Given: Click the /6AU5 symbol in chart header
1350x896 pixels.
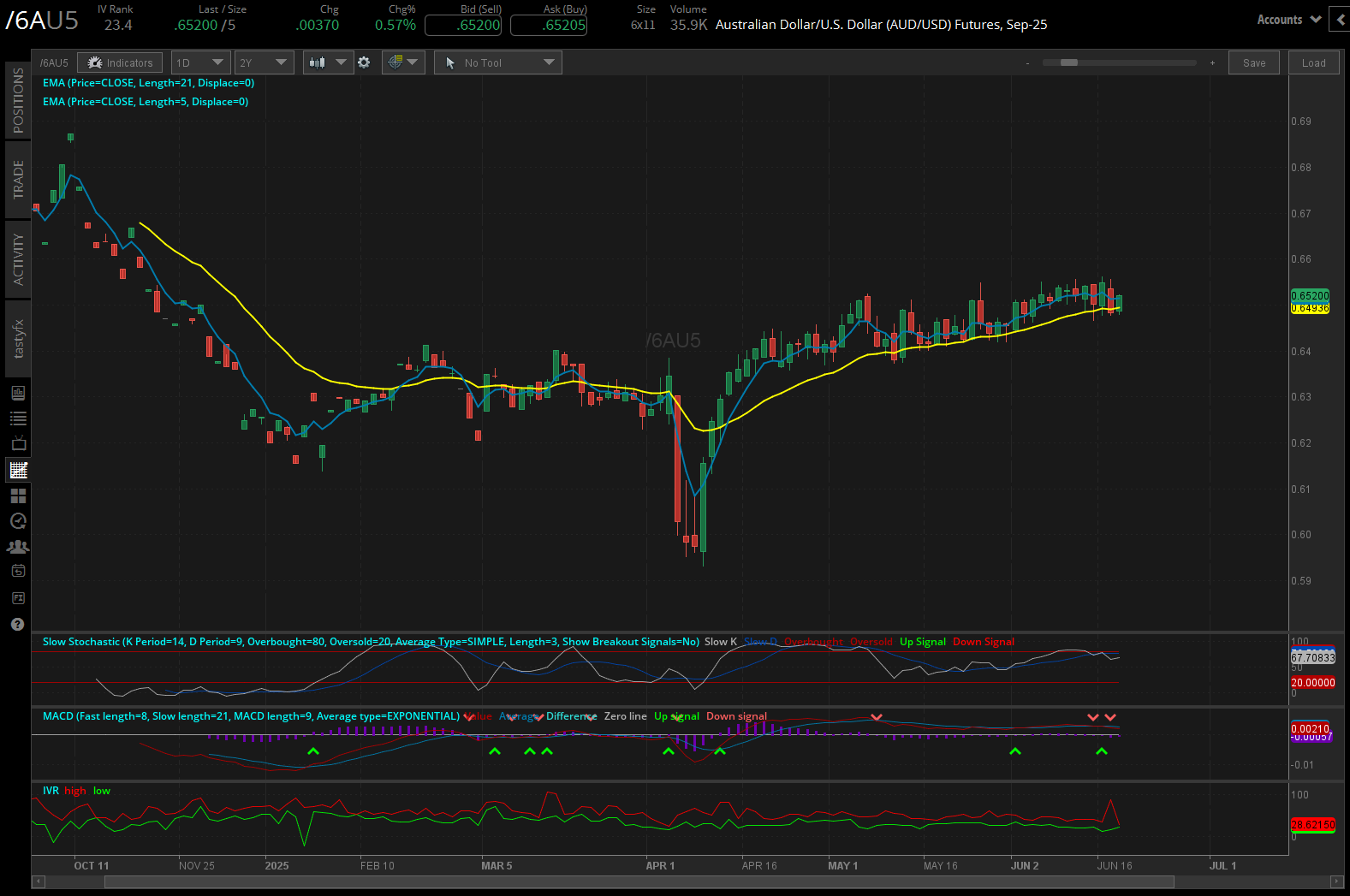Looking at the screenshot, I should click(54, 62).
